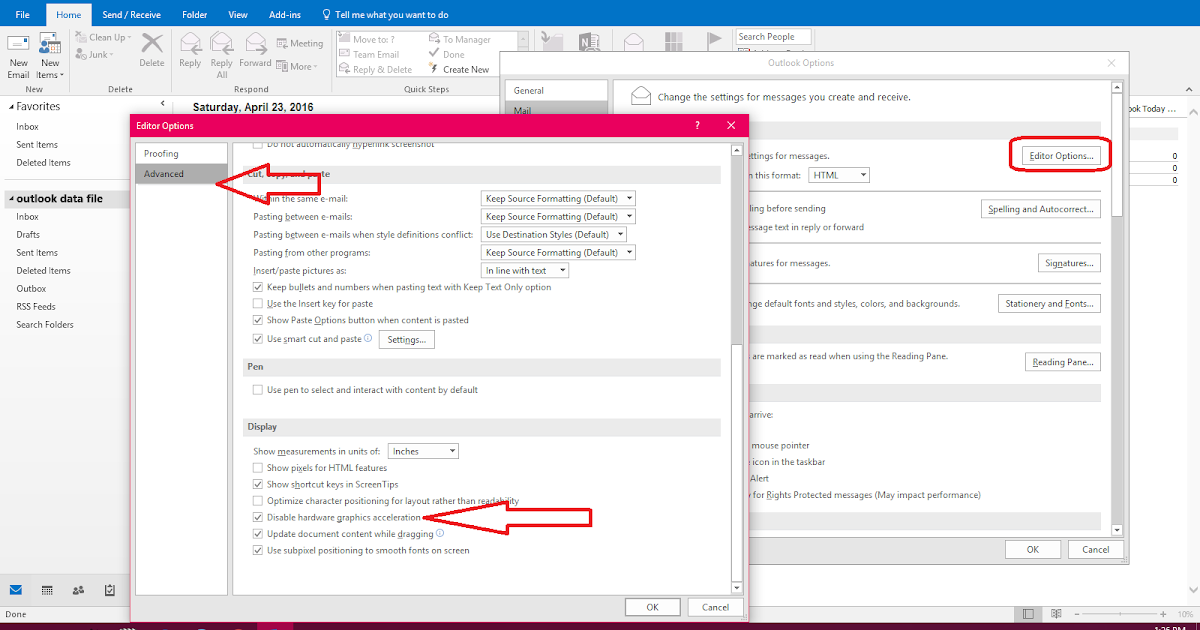The width and height of the screenshot is (1200, 630).
Task: Enable Use pen to select checkbox
Action: [x=259, y=390]
